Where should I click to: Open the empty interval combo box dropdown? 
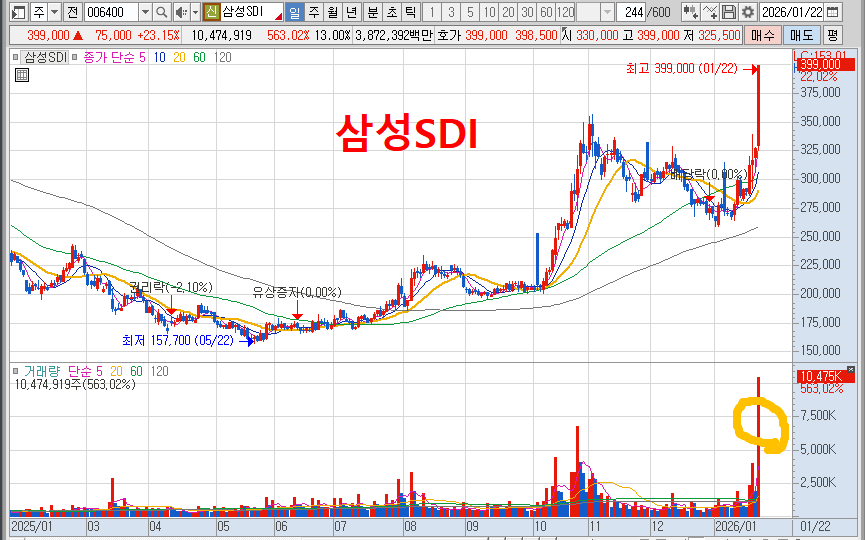pos(607,12)
